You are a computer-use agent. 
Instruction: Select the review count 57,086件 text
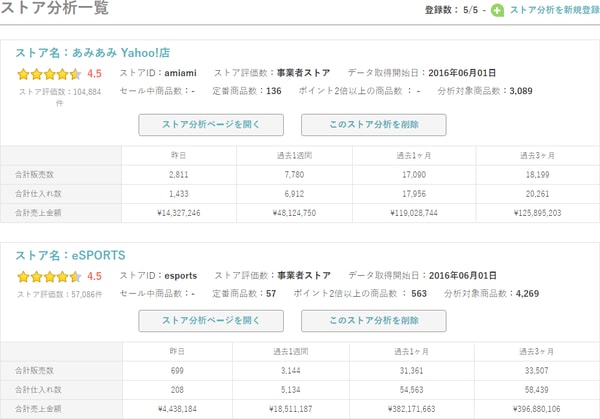(x=88, y=294)
